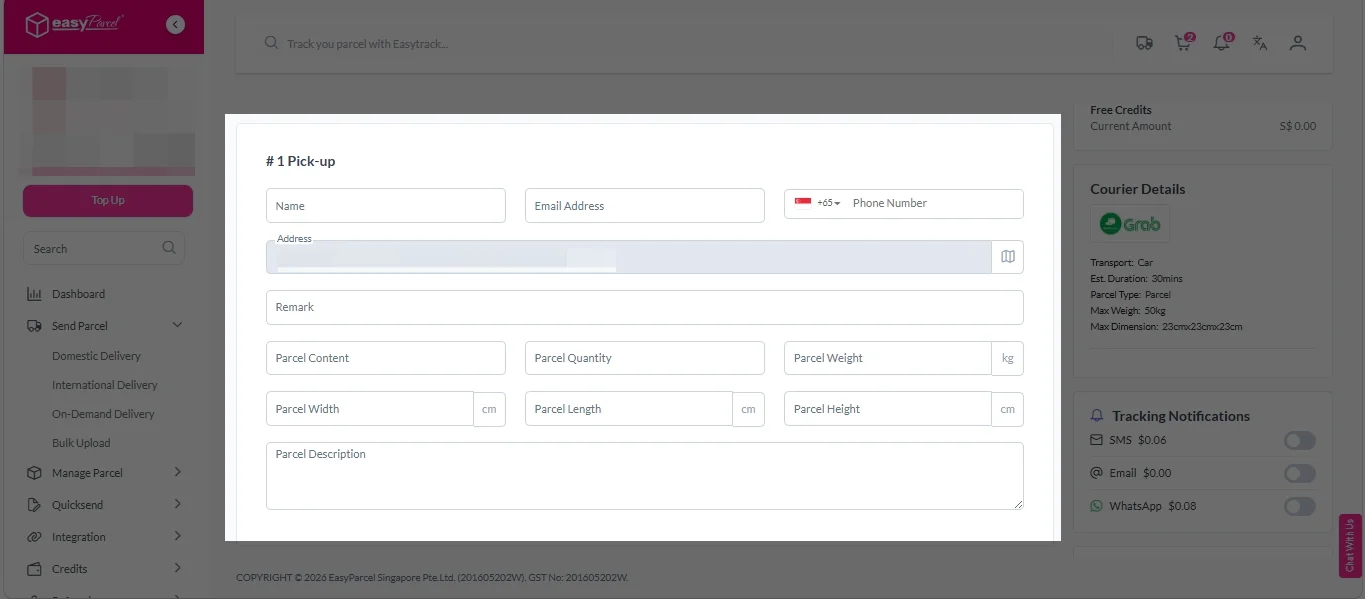Open the parcel tracking truck icon
Viewport: 1365px width, 599px height.
[x=1144, y=43]
